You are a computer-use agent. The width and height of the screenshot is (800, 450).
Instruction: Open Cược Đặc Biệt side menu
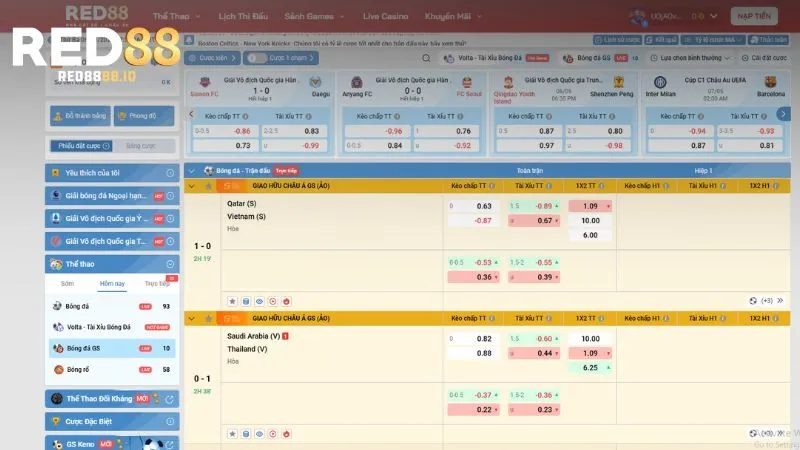click(x=112, y=422)
